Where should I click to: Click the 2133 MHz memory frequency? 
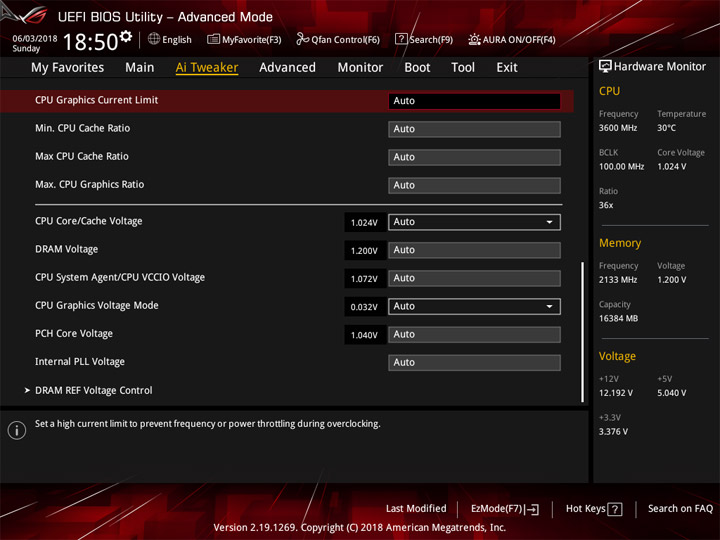tap(618, 280)
